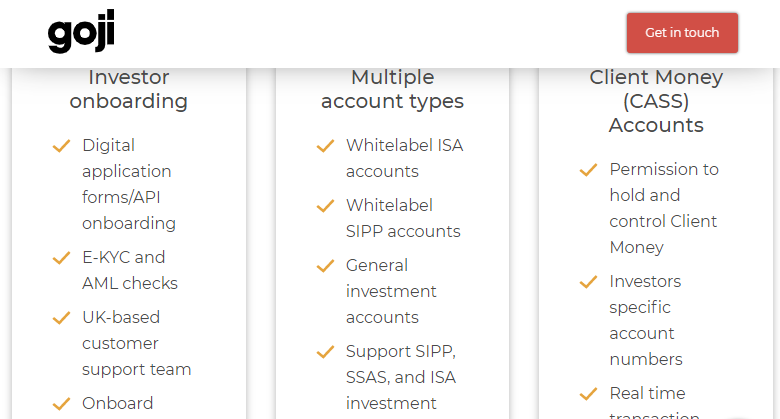Click checkmark beside the Onboard item
Screen dimensions: 780x419
62,404
